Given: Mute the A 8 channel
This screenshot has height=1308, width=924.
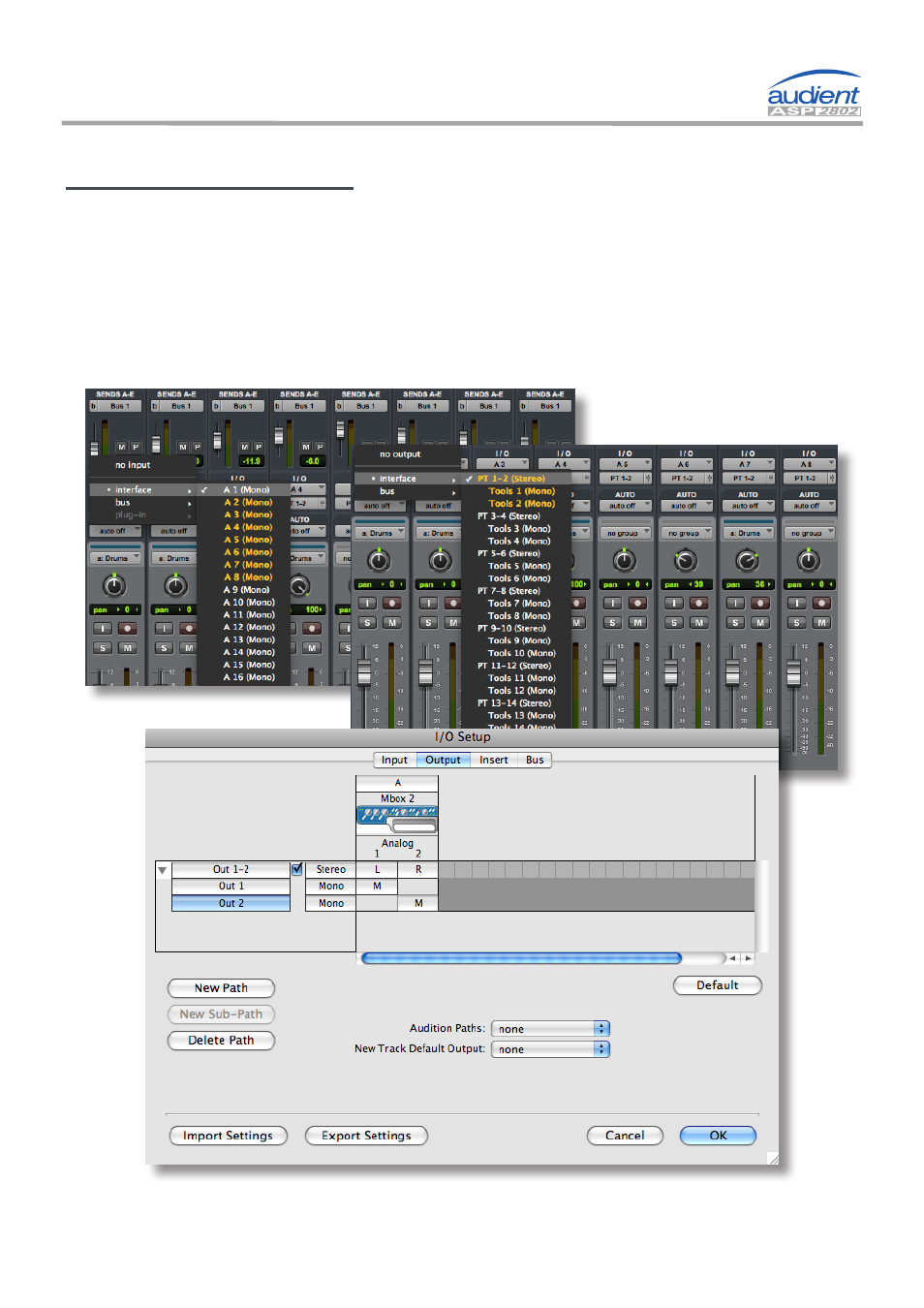Looking at the screenshot, I should (x=821, y=622).
